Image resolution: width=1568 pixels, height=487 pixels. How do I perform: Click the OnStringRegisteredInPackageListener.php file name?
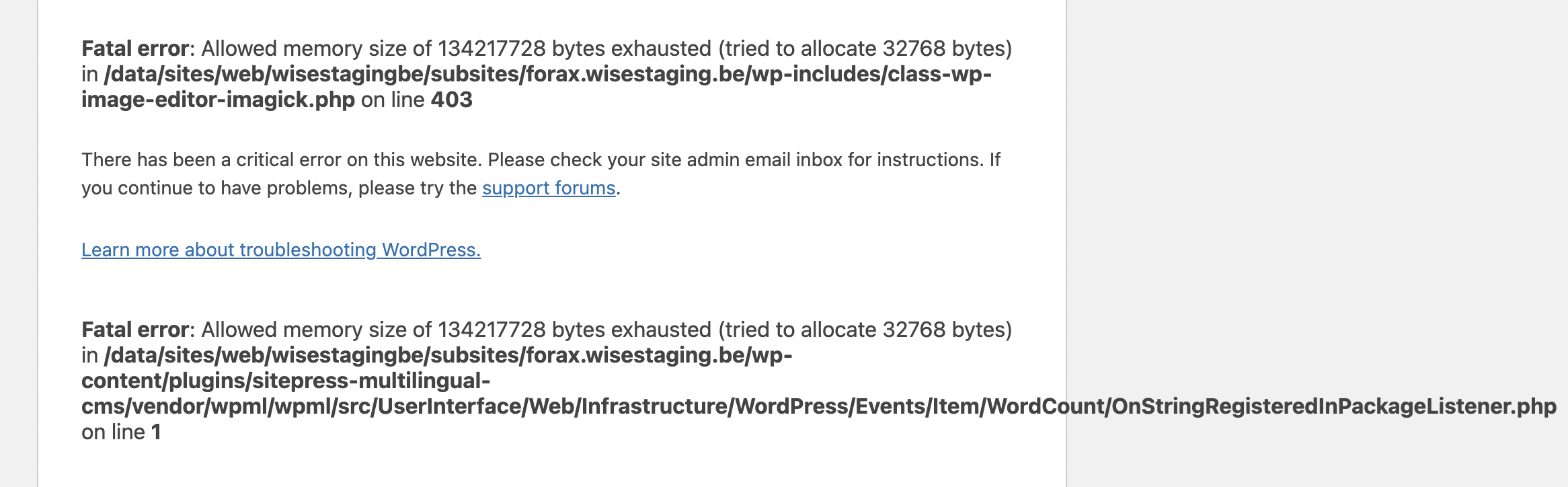(1334, 406)
